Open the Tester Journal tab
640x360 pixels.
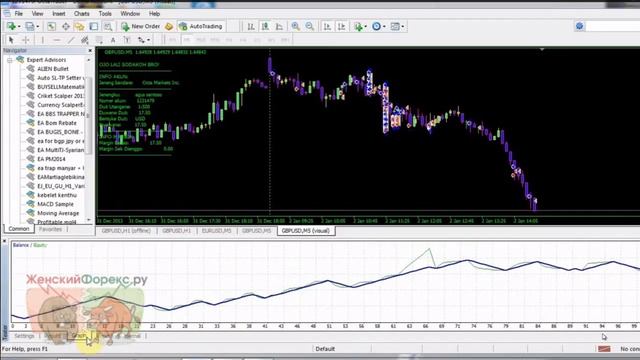coord(132,336)
